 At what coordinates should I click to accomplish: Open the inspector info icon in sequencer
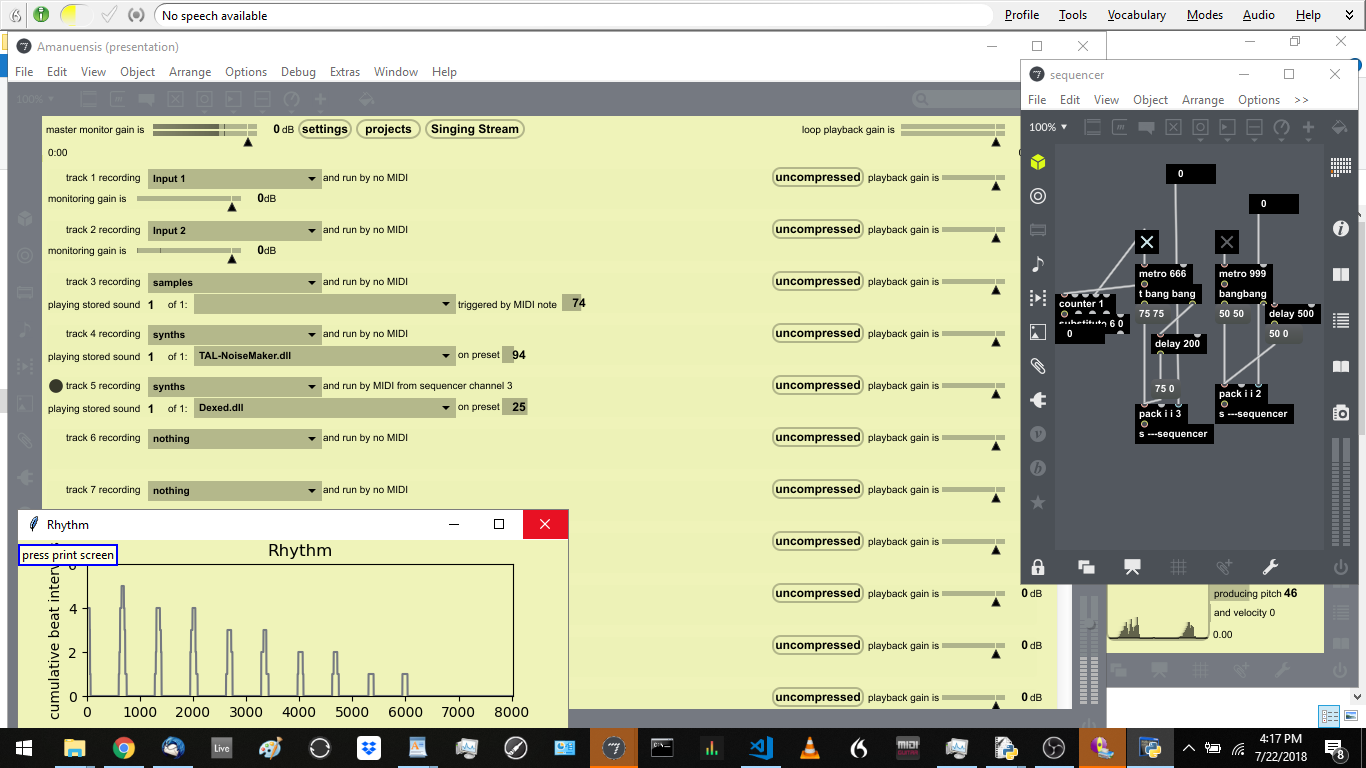tap(1341, 229)
